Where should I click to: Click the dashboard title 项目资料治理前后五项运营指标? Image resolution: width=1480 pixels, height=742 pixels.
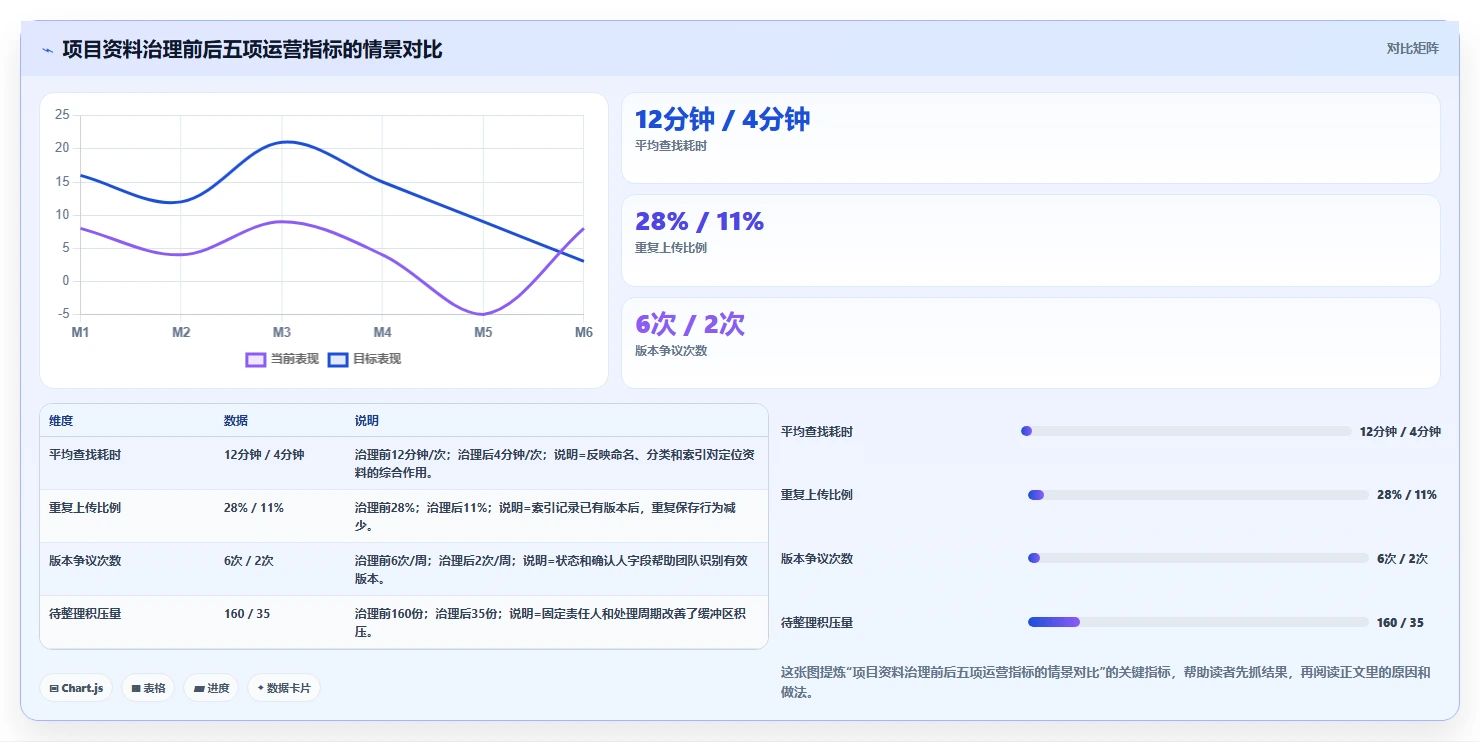(252, 49)
